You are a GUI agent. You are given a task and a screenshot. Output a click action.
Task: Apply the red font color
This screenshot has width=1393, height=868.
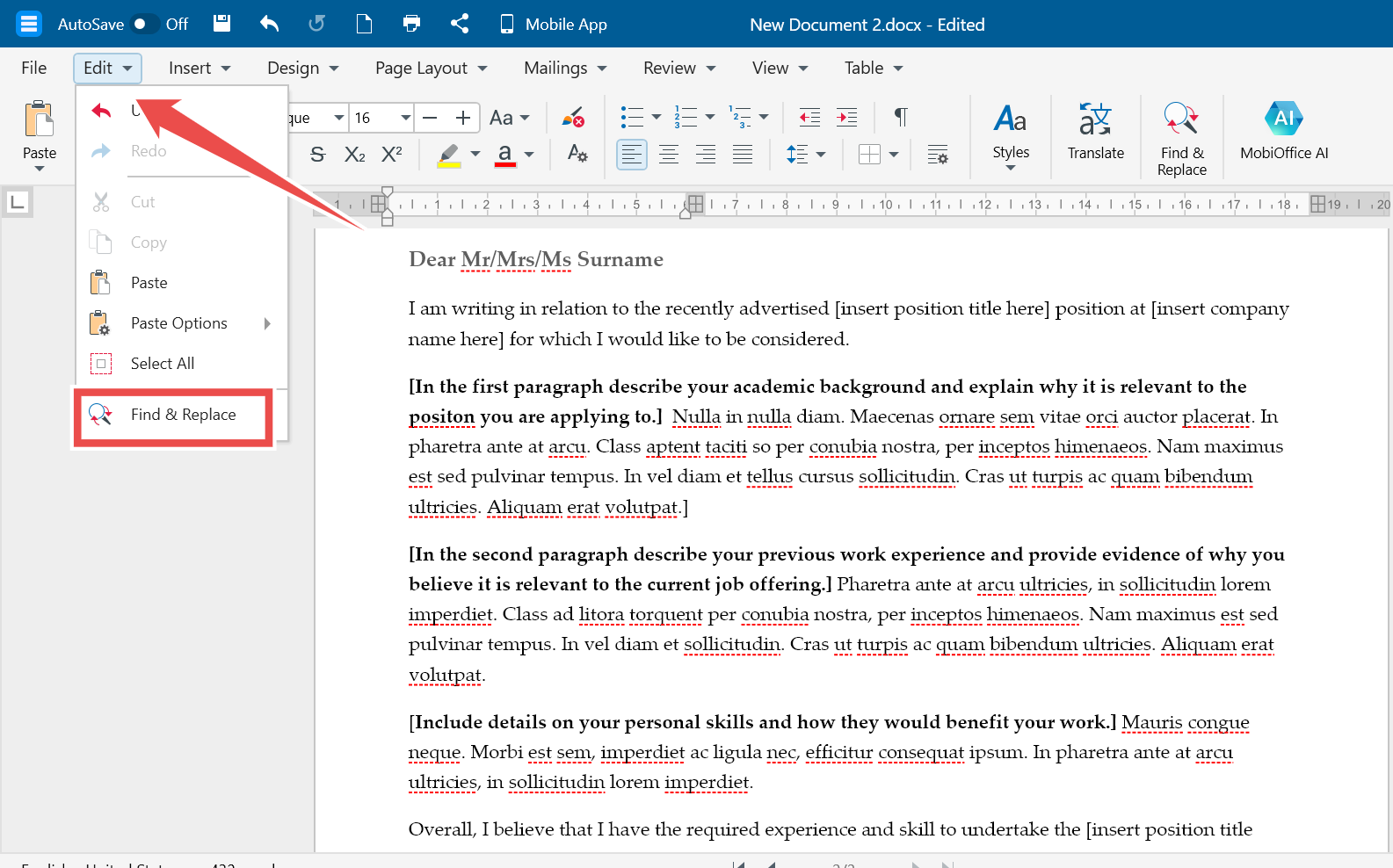(505, 155)
